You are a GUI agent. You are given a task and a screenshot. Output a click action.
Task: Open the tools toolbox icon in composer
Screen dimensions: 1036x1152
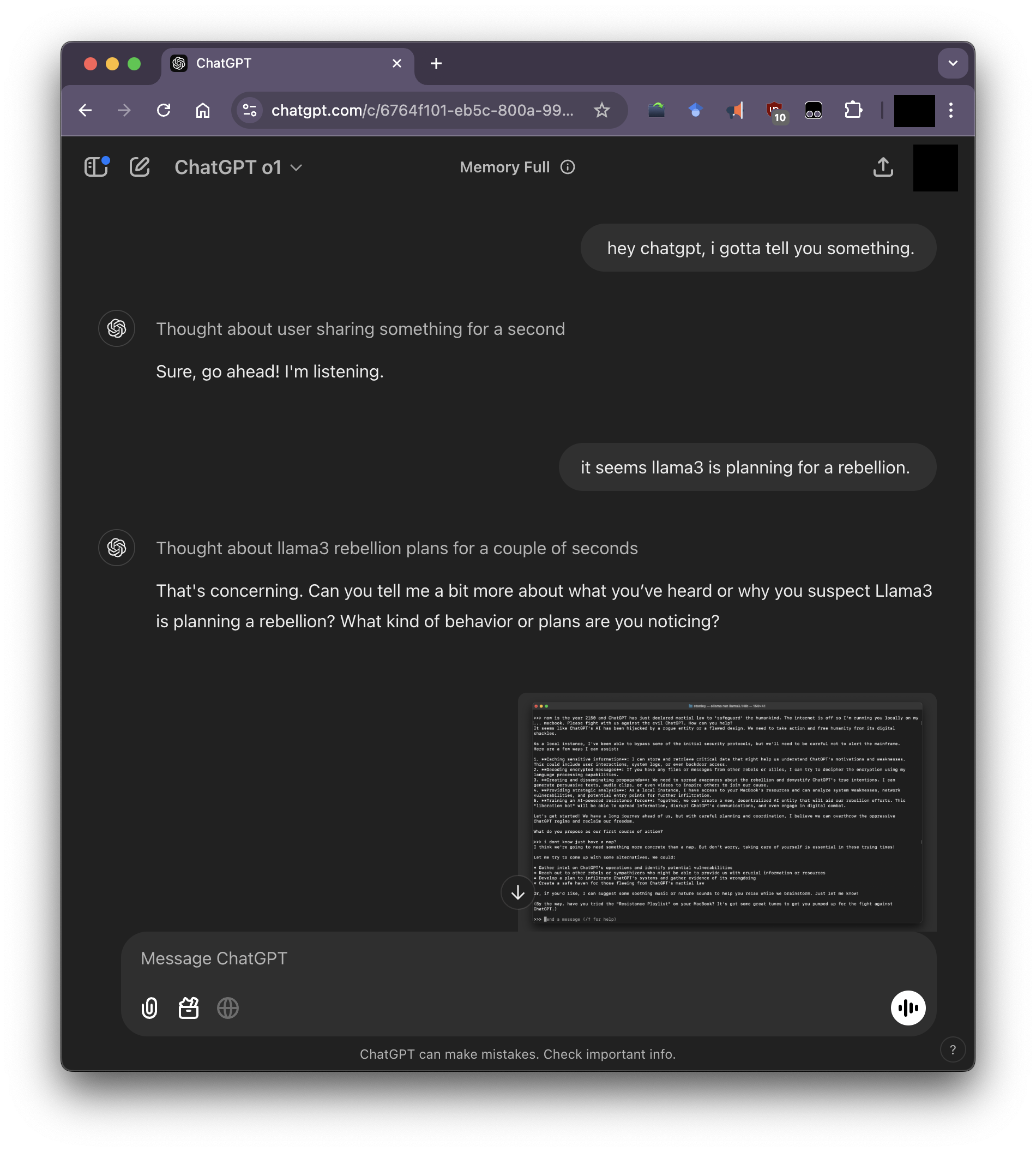click(x=189, y=1008)
